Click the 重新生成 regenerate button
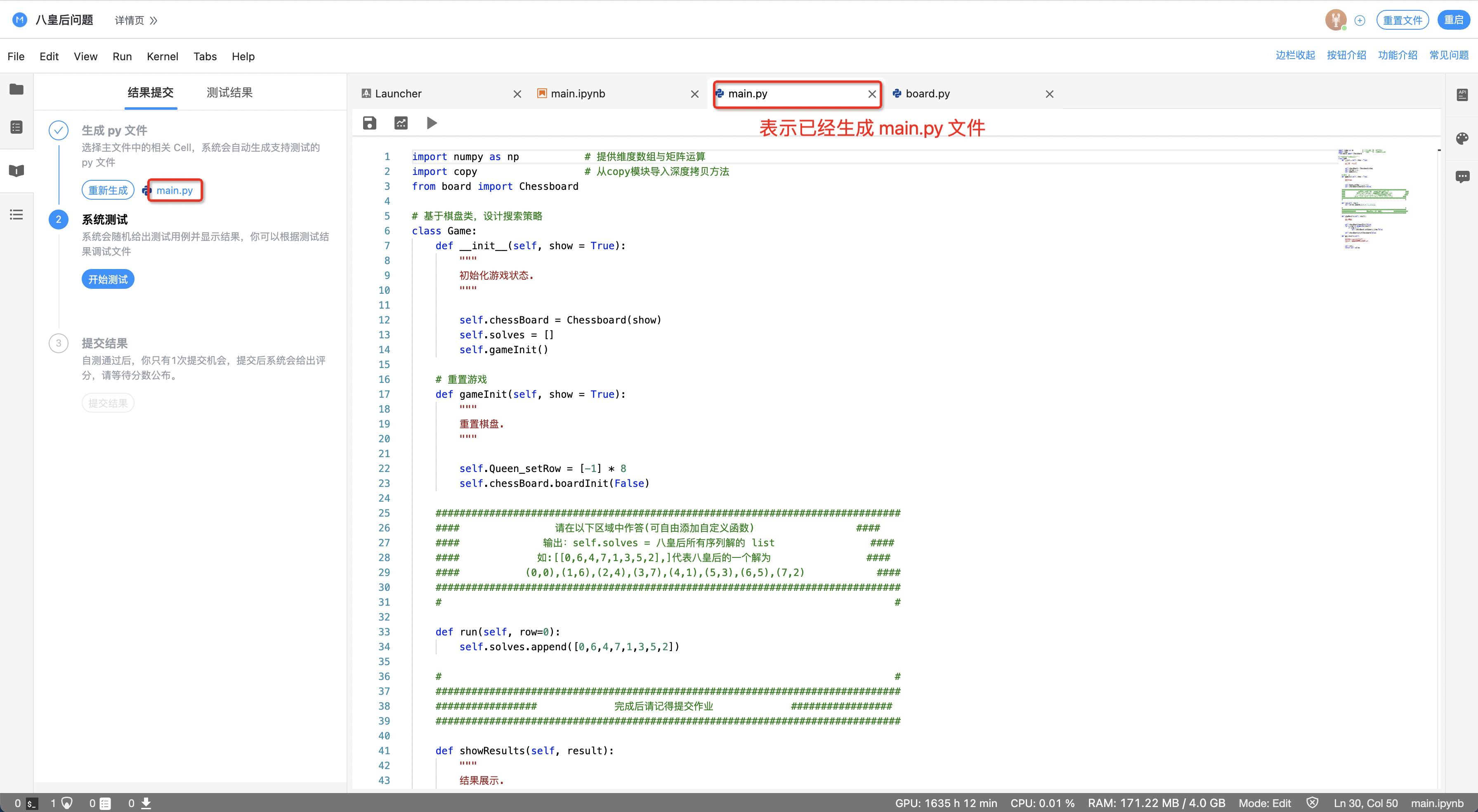This screenshot has height=812, width=1478. click(x=108, y=190)
